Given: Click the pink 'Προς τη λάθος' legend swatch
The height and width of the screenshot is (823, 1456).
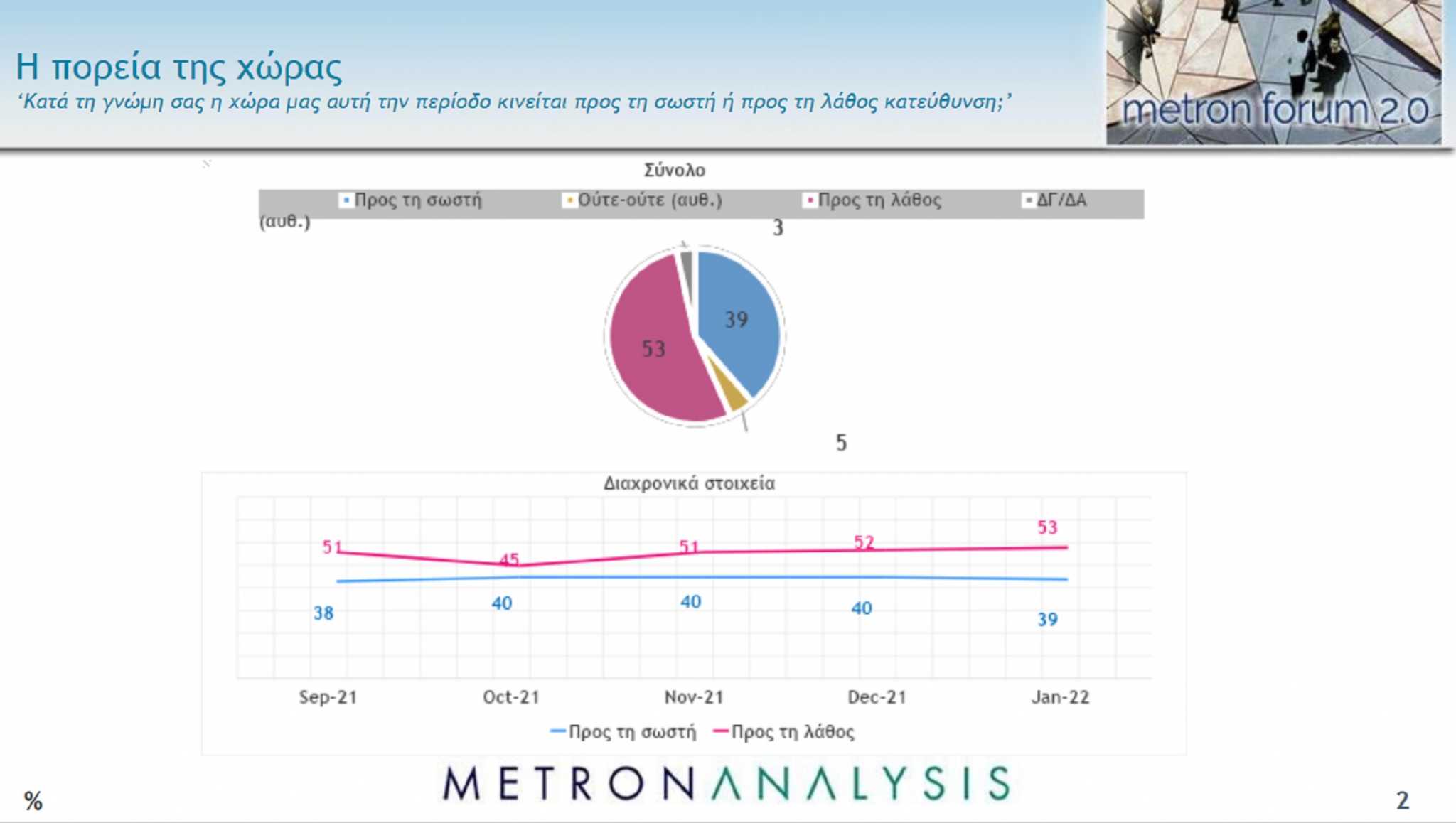Looking at the screenshot, I should pyautogui.click(x=809, y=200).
